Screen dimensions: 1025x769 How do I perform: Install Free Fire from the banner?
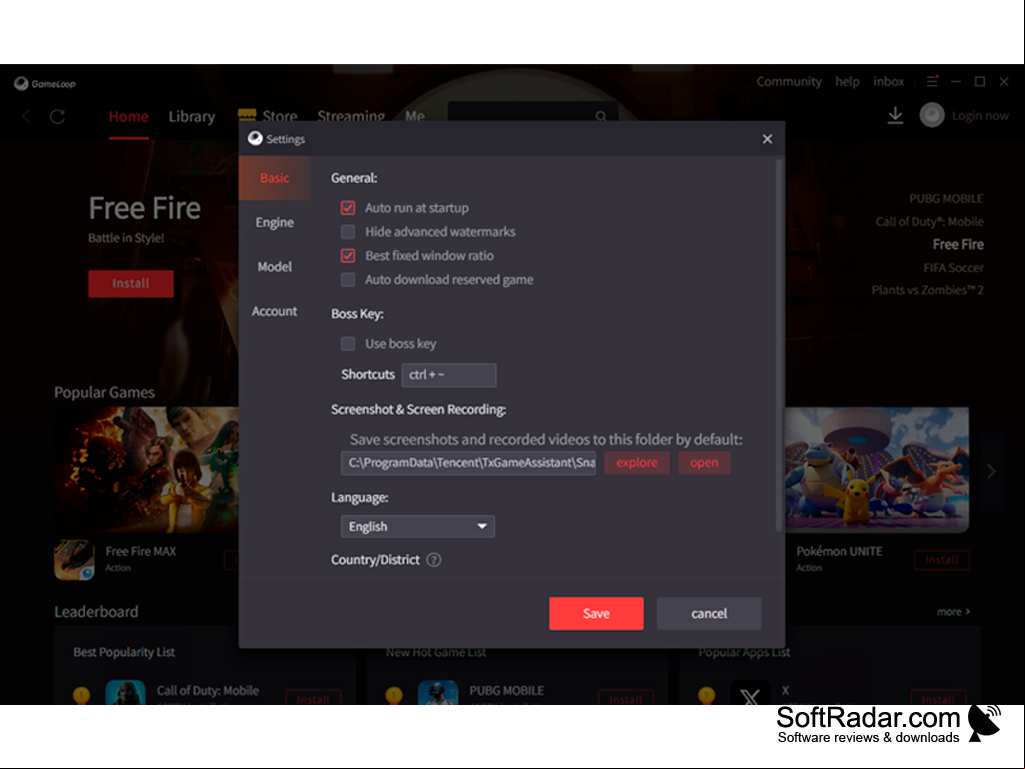coord(131,283)
